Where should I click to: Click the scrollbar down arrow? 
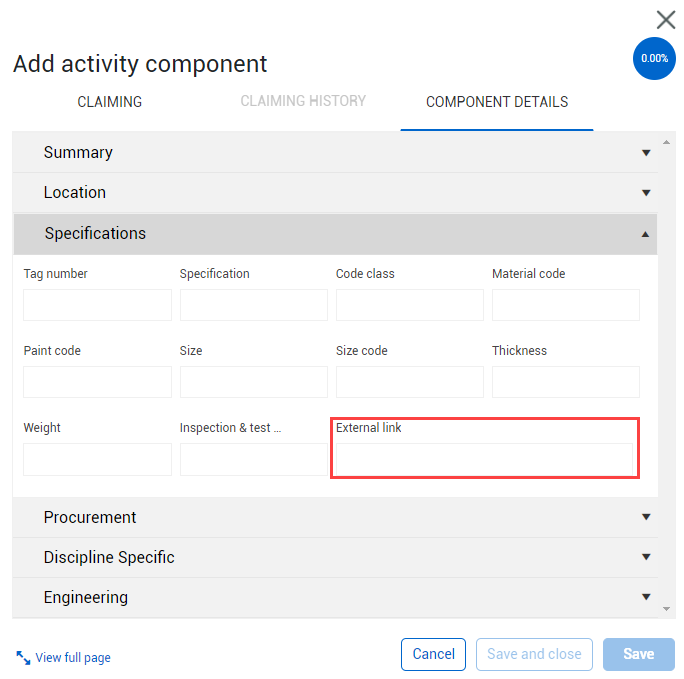click(667, 608)
